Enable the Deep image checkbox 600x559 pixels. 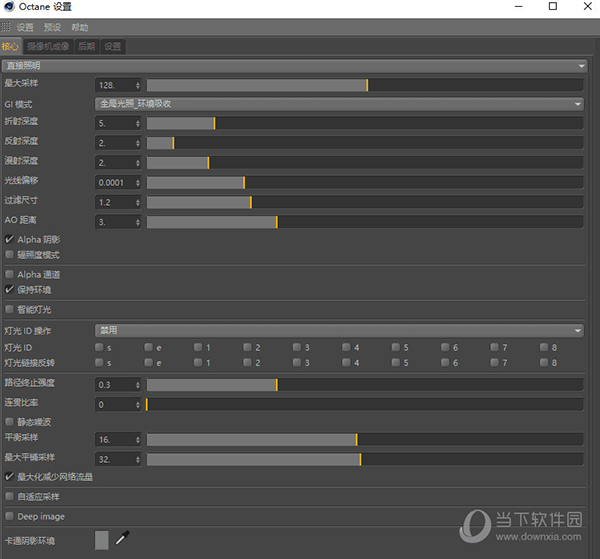click(10, 516)
